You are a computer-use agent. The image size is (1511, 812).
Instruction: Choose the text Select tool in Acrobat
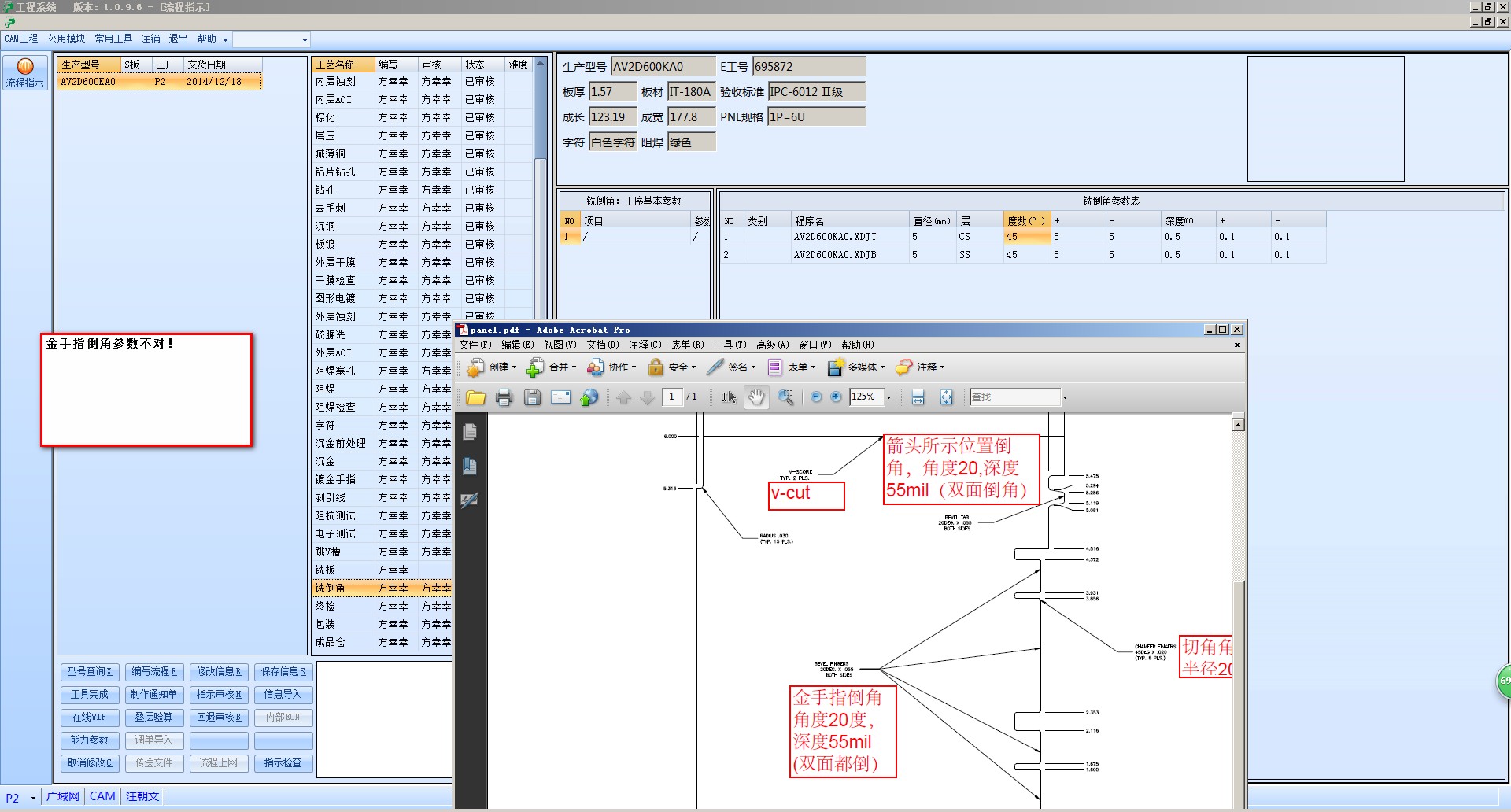(x=730, y=397)
